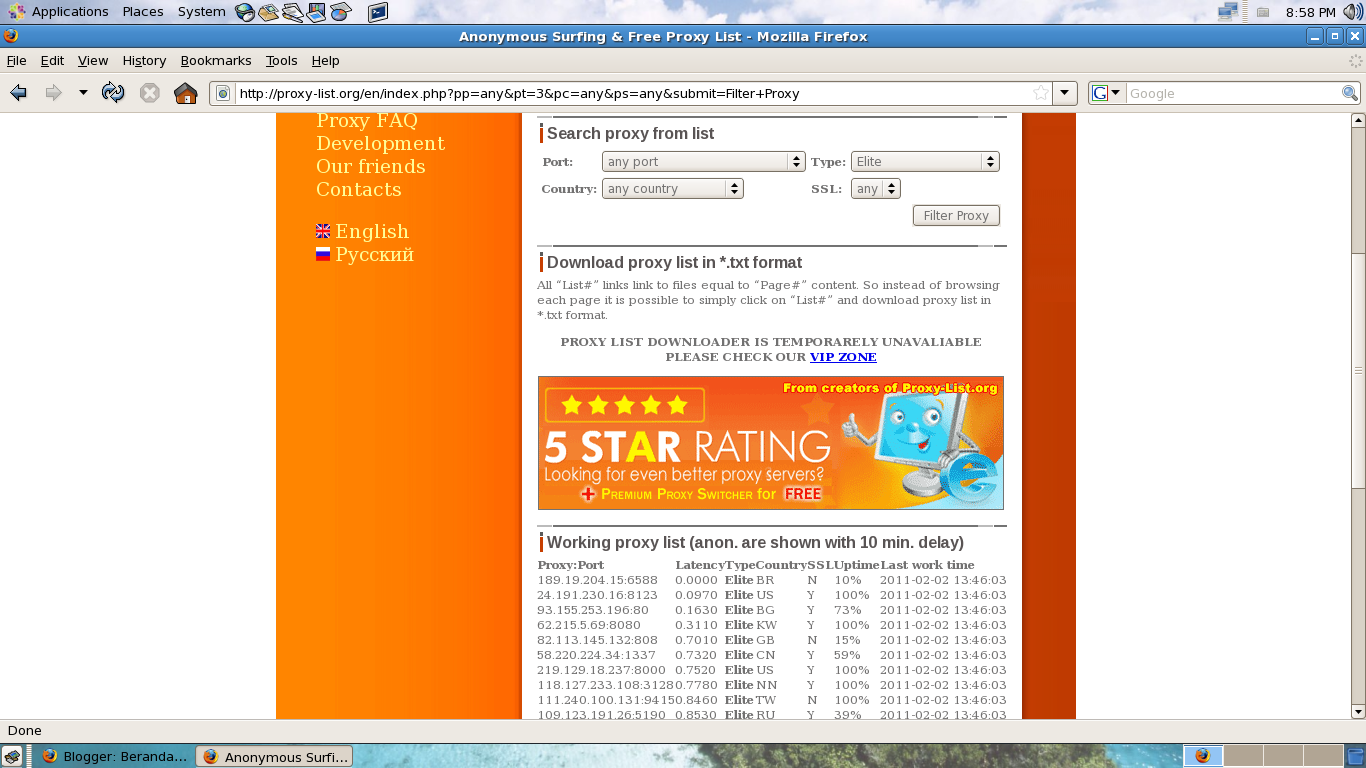Screen dimensions: 1366x768
Task: Launch the terminal from the panel
Action: 378,12
